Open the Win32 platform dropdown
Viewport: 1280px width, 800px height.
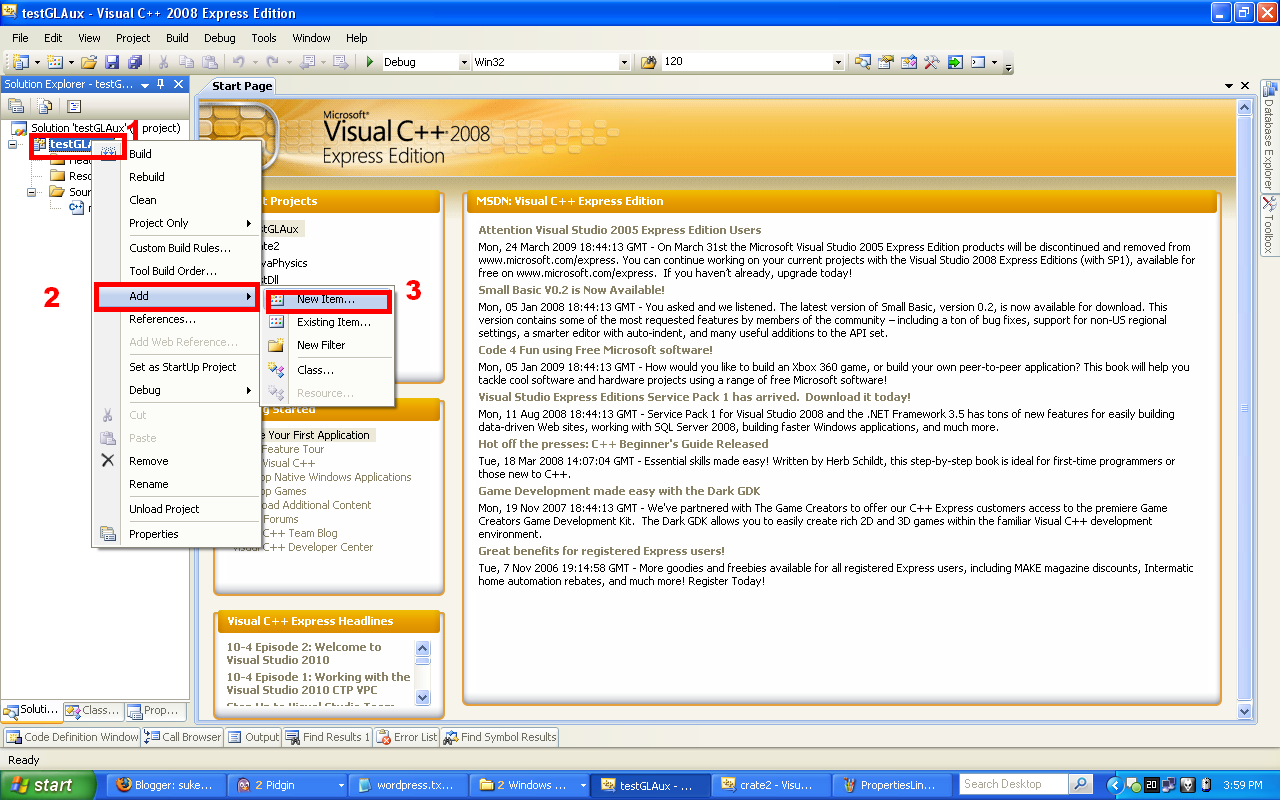click(x=625, y=62)
